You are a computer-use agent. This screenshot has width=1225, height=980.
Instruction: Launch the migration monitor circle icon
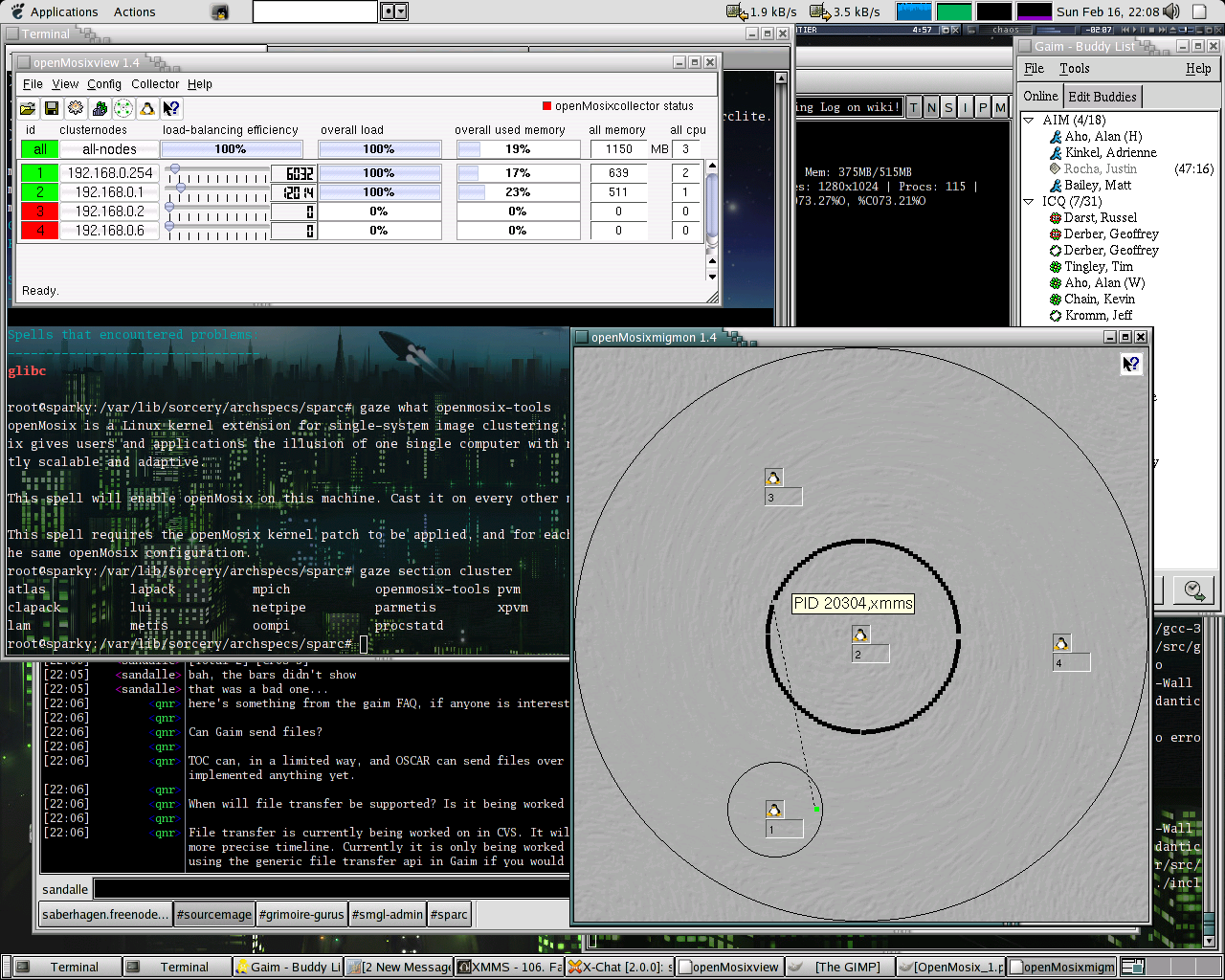(123, 109)
